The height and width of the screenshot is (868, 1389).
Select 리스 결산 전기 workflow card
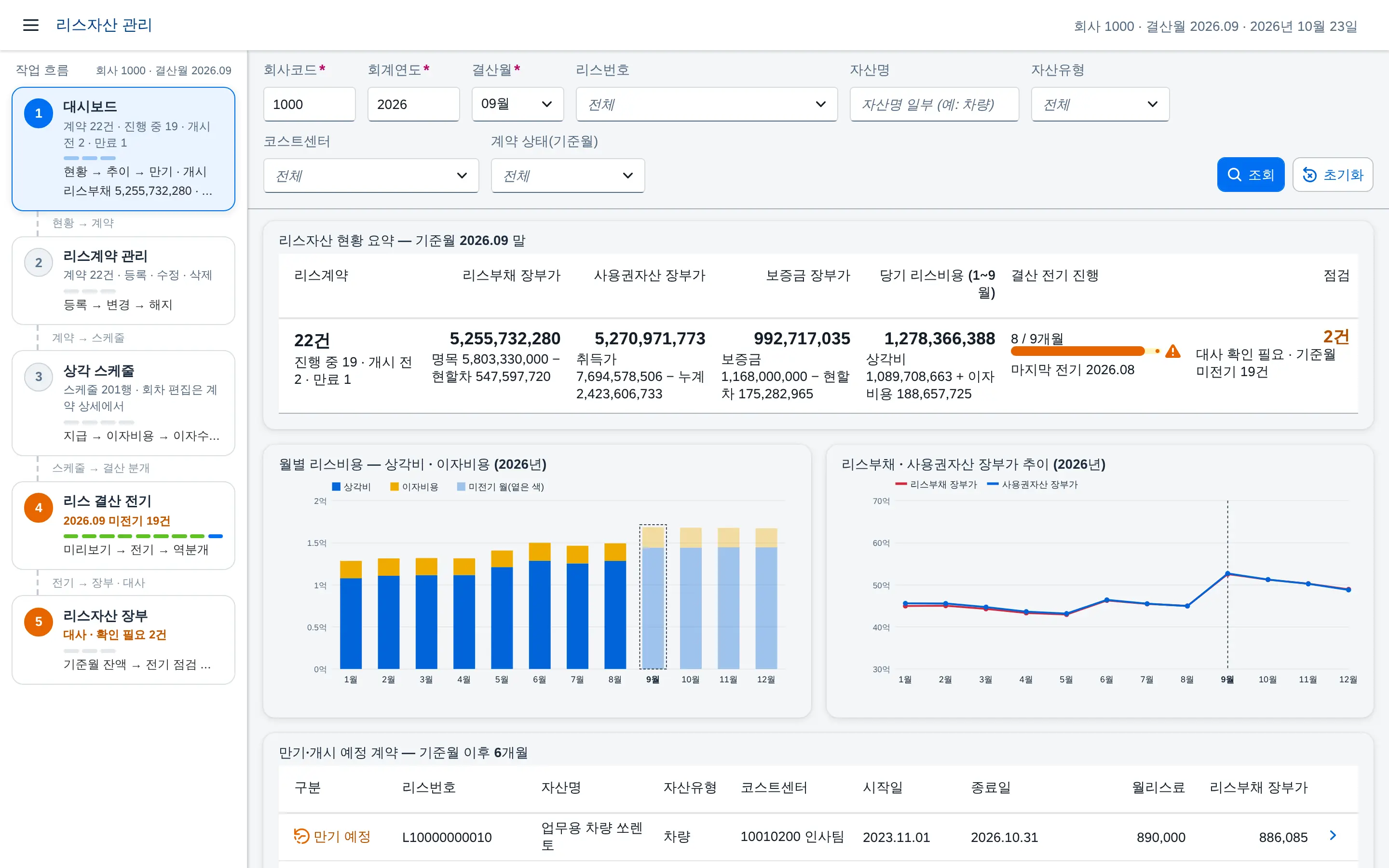coord(123,525)
